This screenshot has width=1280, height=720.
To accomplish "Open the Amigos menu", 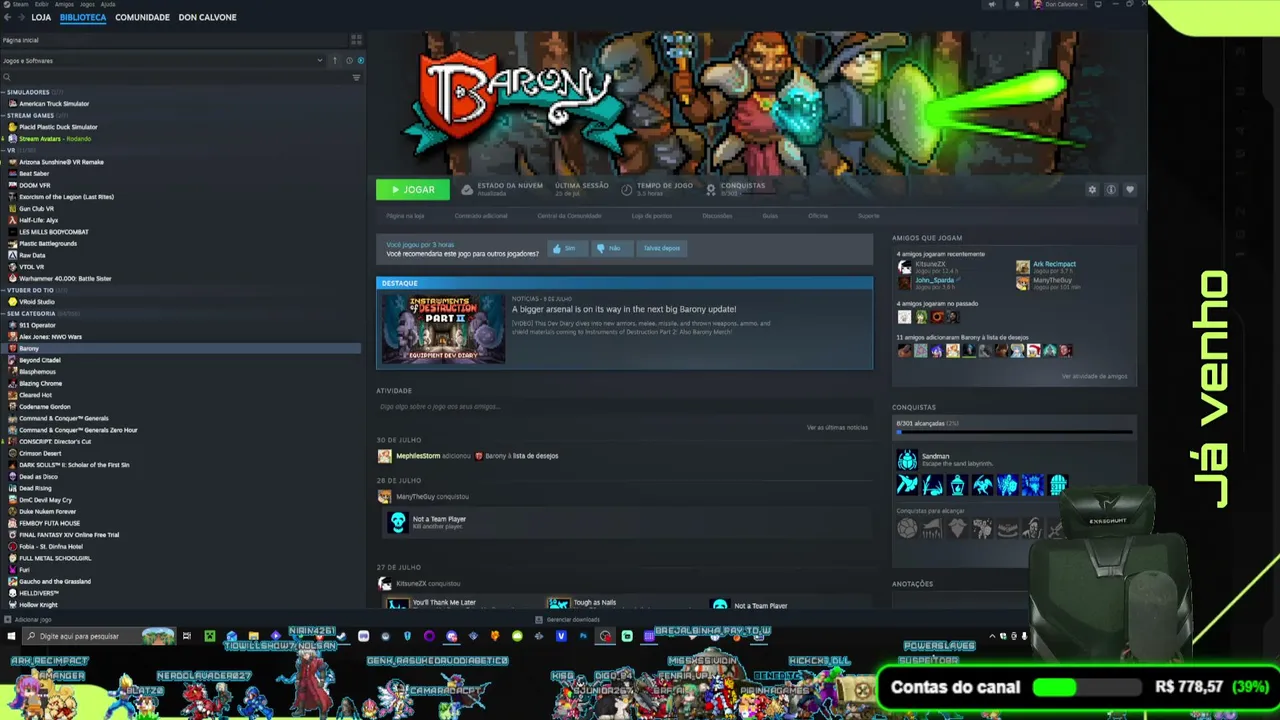I will coord(64,4).
